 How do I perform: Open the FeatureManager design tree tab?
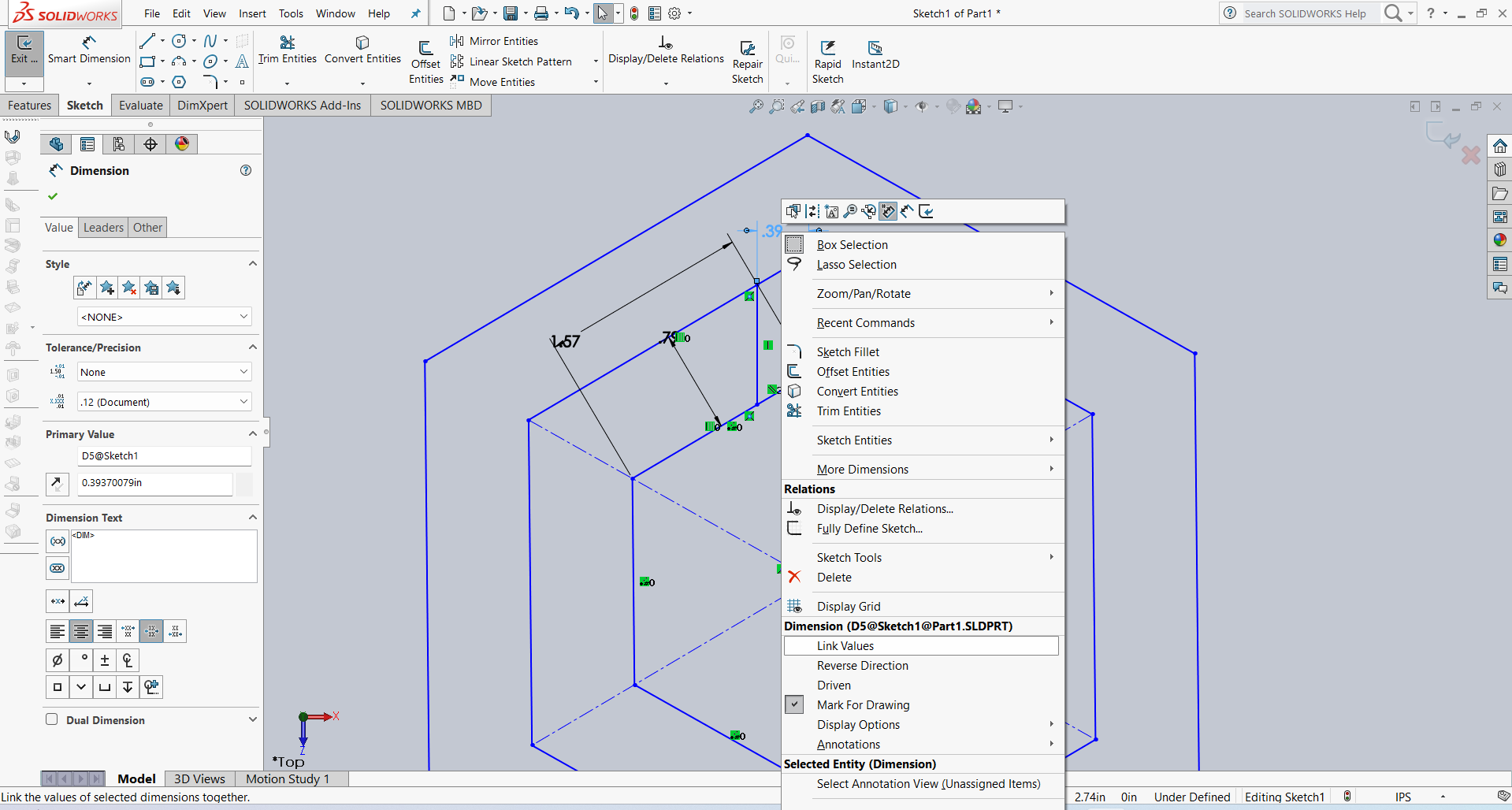click(x=56, y=144)
